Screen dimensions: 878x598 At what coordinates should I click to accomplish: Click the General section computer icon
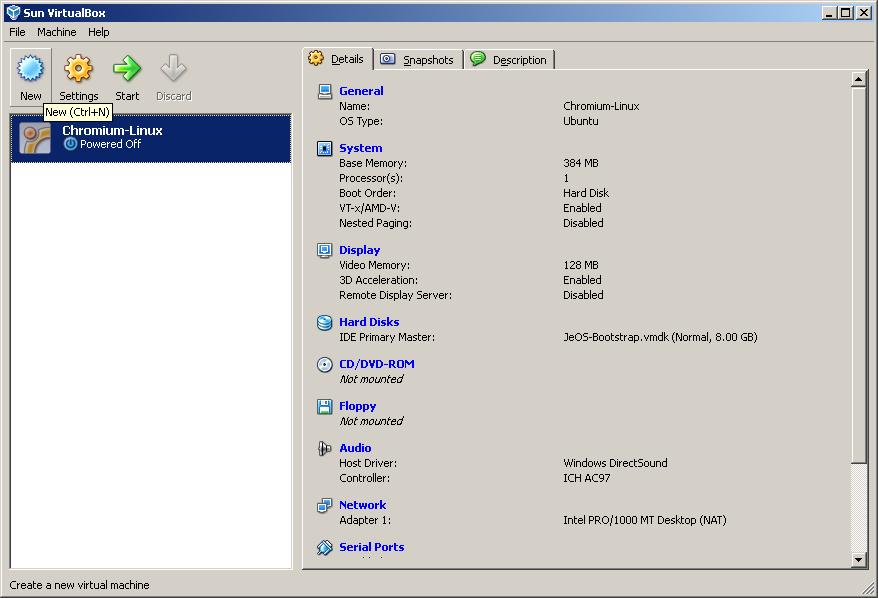[325, 91]
